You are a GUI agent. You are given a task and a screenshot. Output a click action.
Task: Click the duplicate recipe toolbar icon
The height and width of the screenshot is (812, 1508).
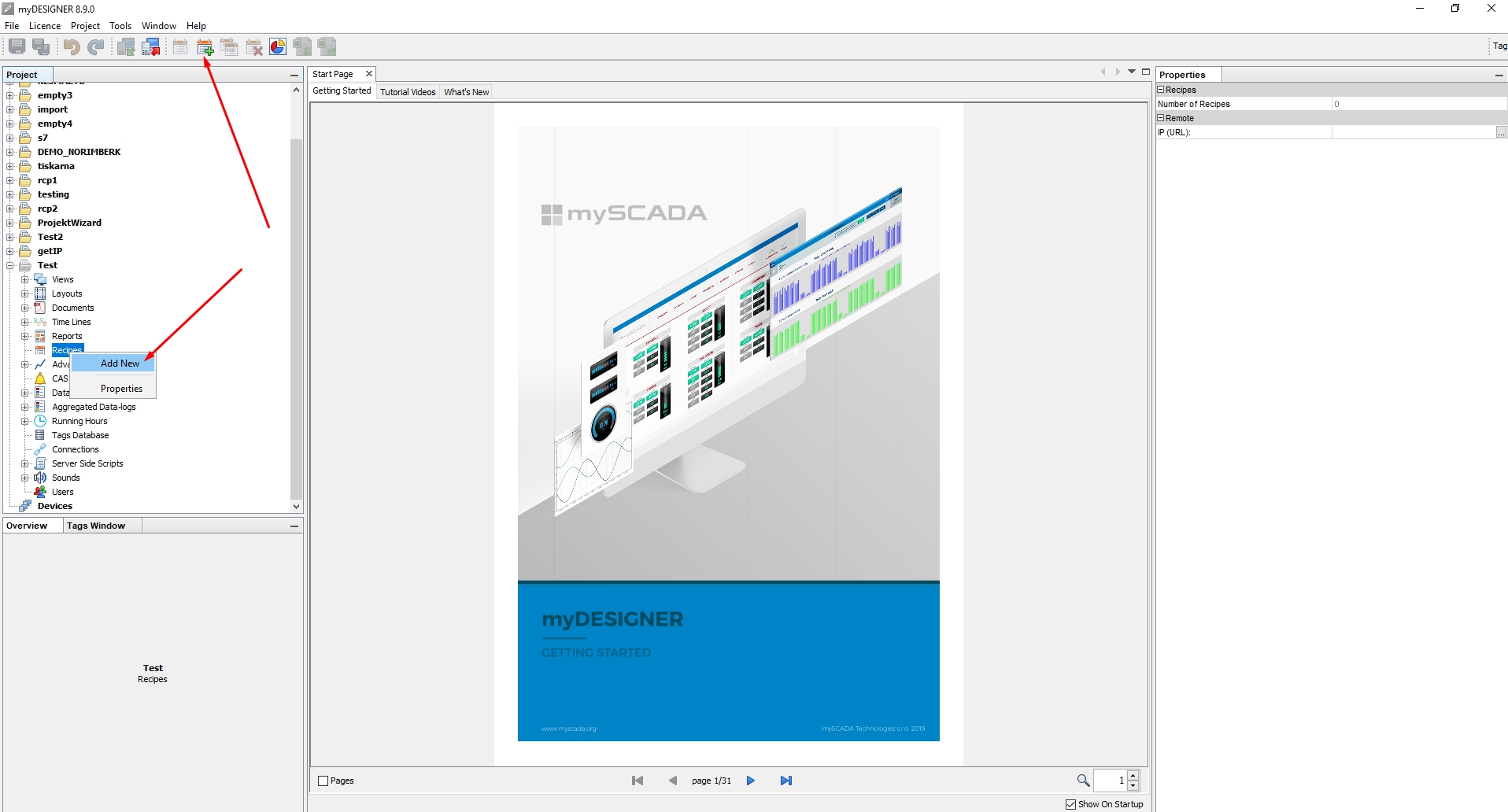(x=230, y=47)
